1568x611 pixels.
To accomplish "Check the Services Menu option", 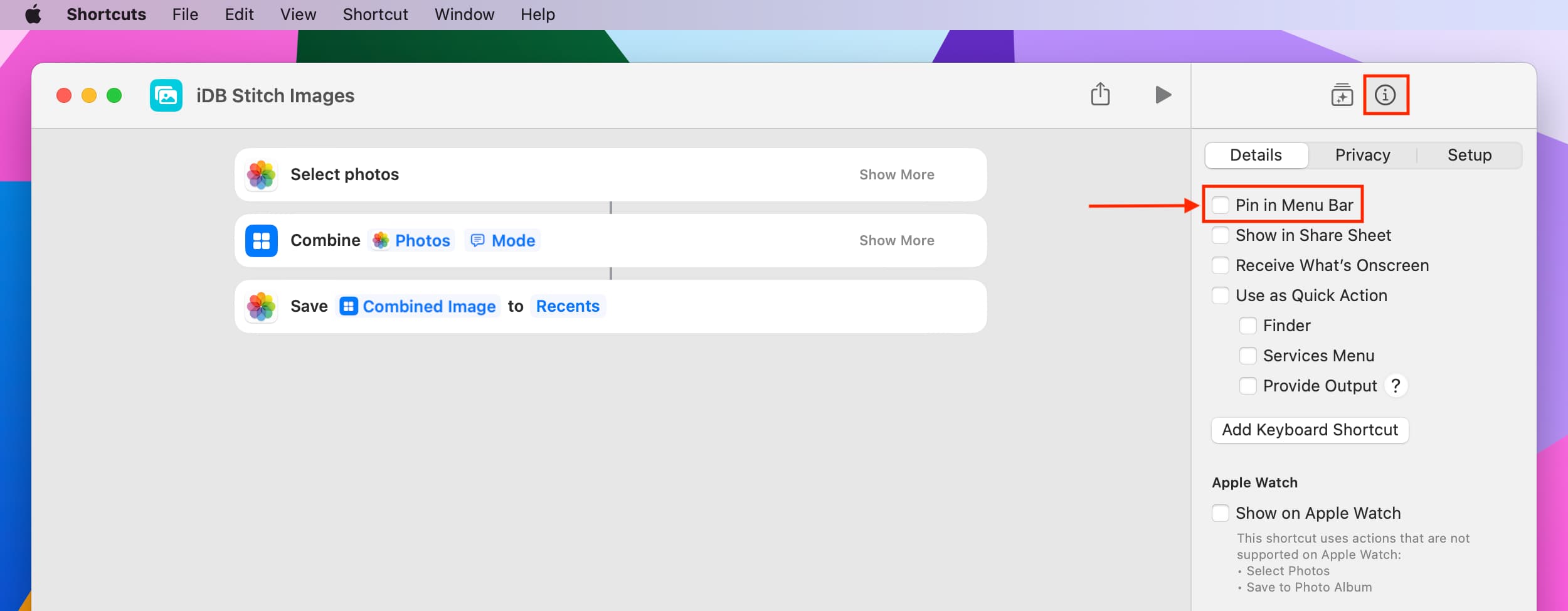I will tap(1248, 356).
